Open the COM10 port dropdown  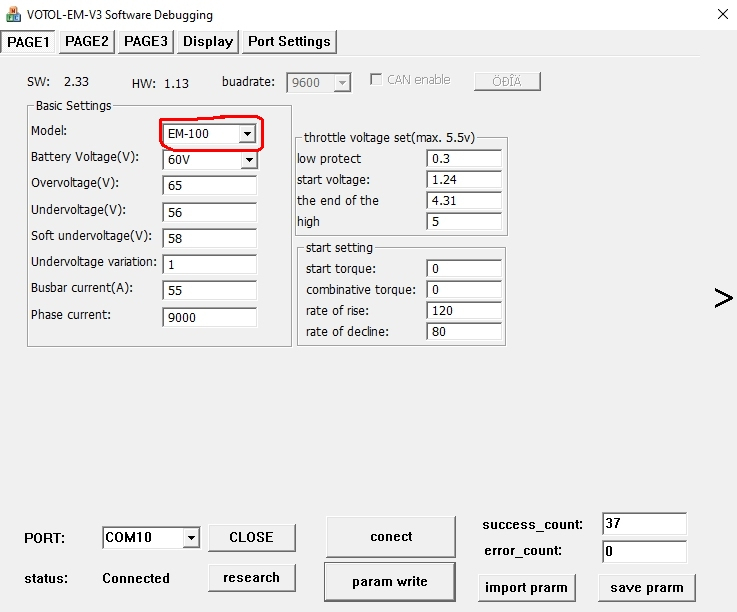coord(190,538)
